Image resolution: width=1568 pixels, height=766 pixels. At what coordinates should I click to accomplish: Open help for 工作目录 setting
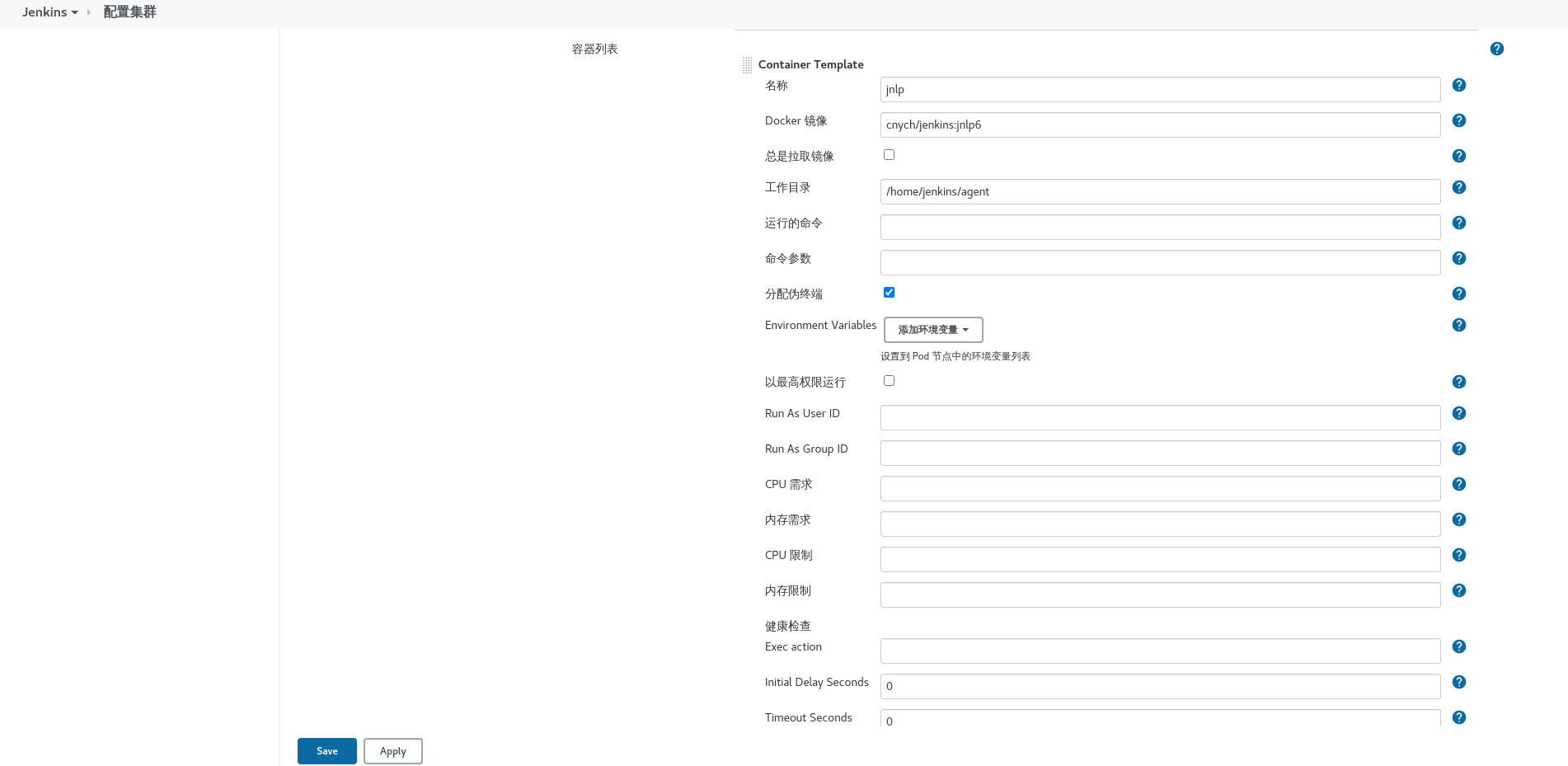click(x=1458, y=187)
